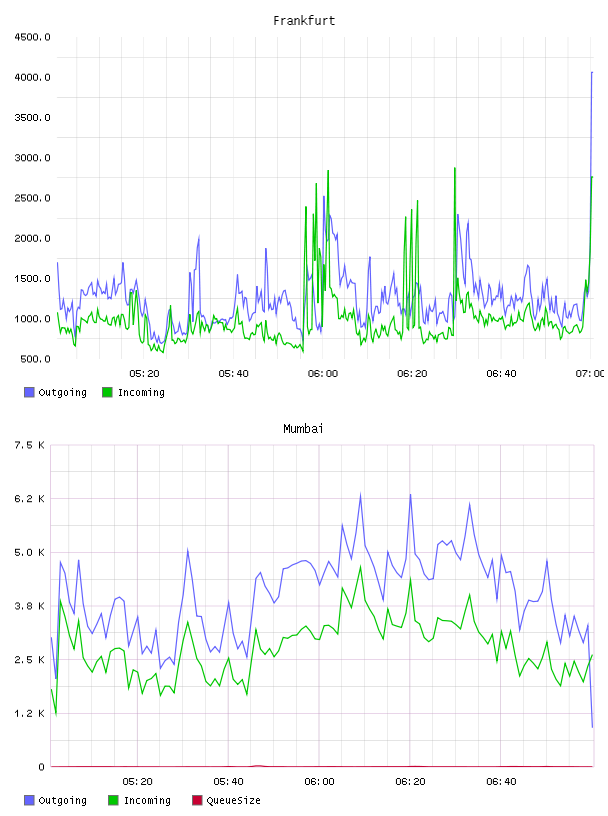
Task: Click the Outgoing label in Mumbai legend
Action: [x=62, y=801]
